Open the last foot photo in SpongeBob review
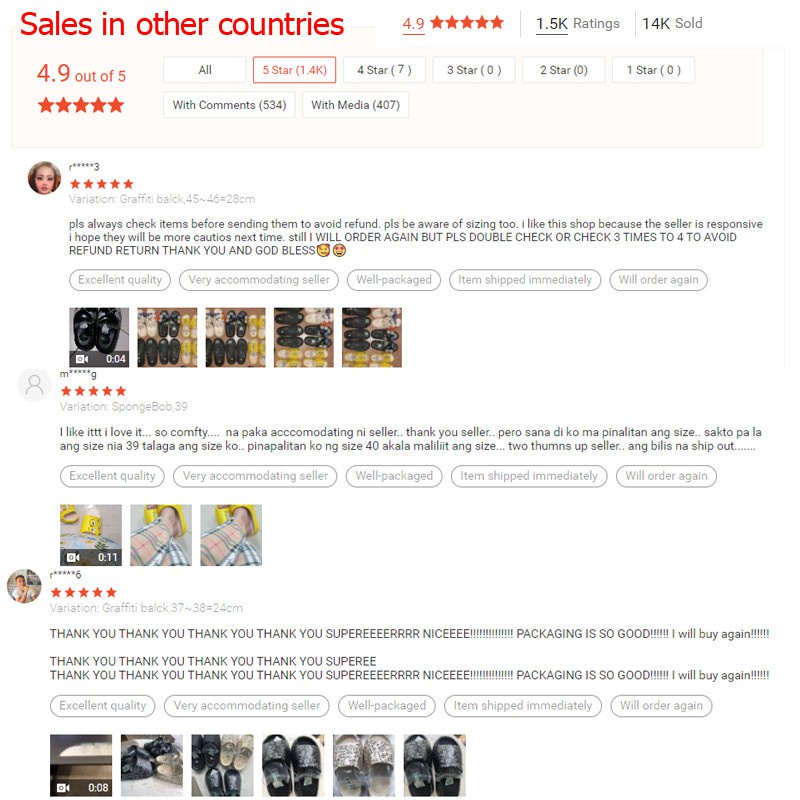 pyautogui.click(x=231, y=535)
